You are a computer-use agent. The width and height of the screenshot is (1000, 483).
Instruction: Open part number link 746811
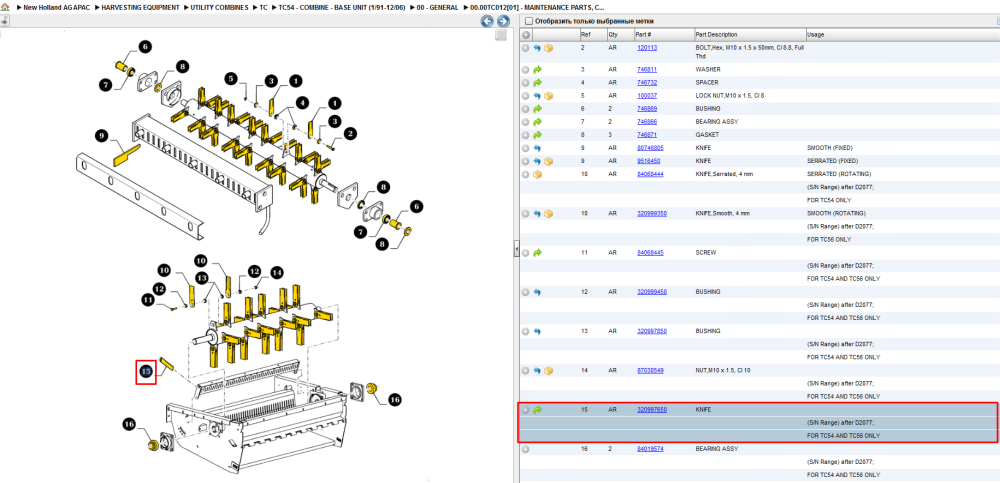click(647, 69)
